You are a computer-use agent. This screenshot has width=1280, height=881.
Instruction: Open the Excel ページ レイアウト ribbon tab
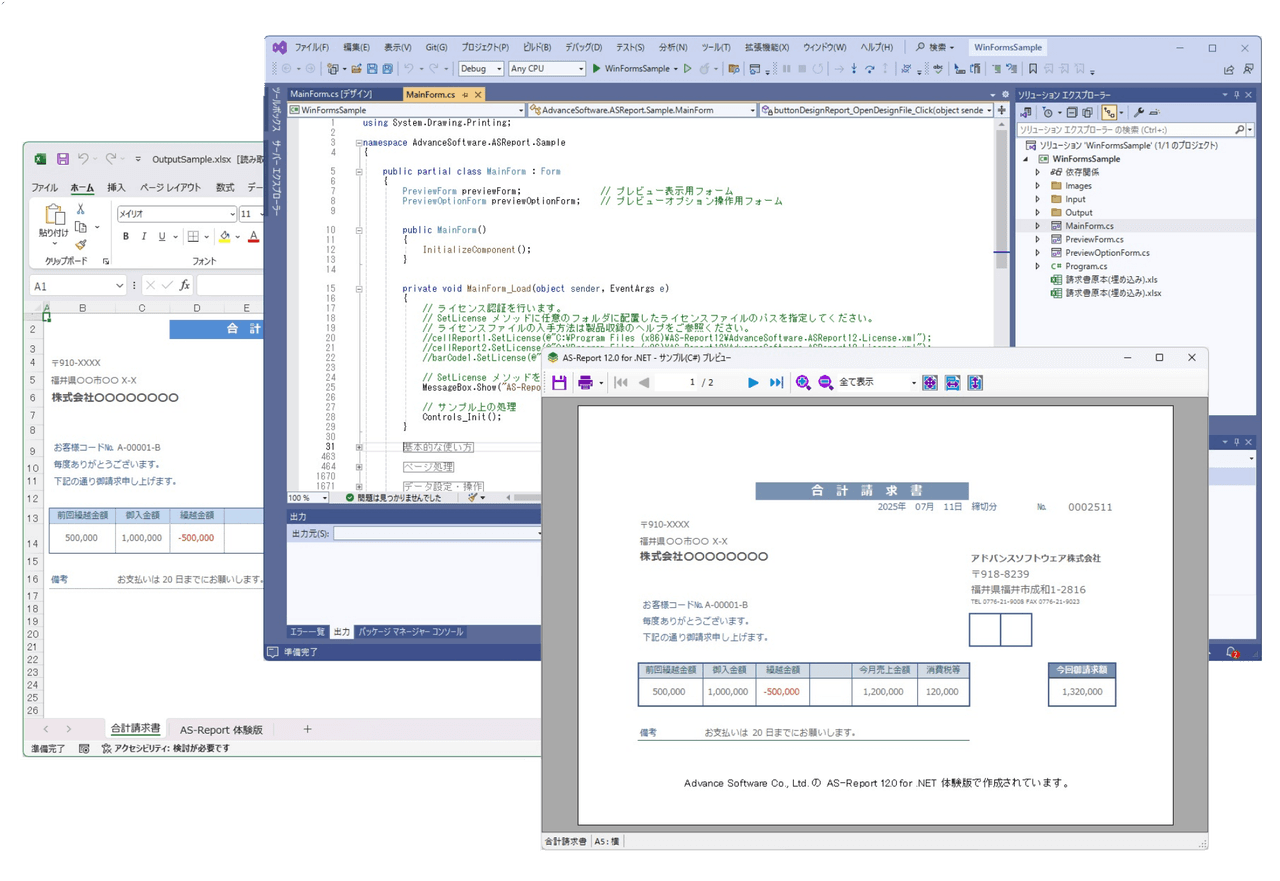coord(170,187)
